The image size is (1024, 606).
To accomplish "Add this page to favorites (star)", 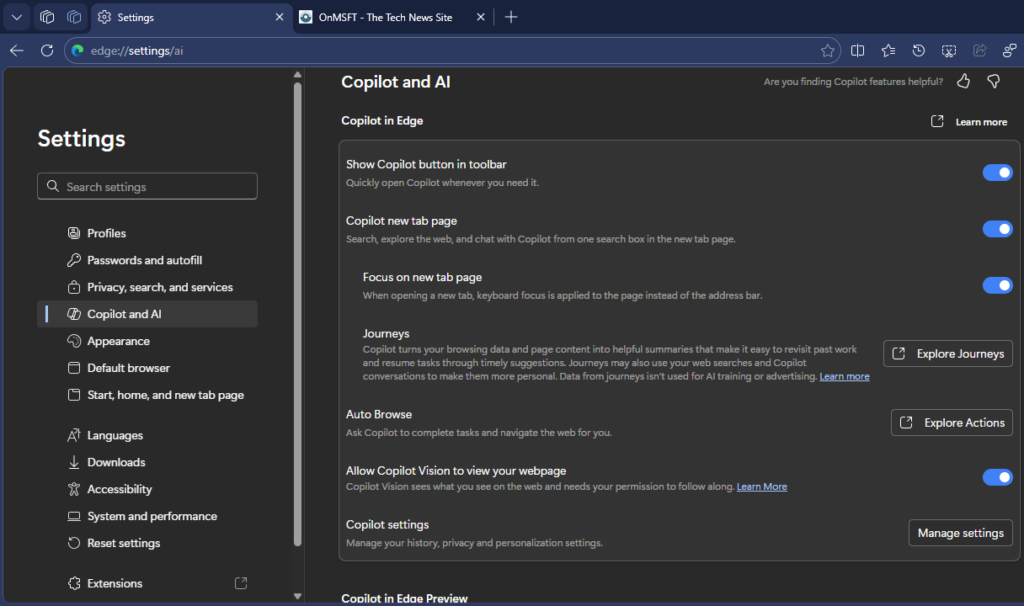I will click(827, 50).
